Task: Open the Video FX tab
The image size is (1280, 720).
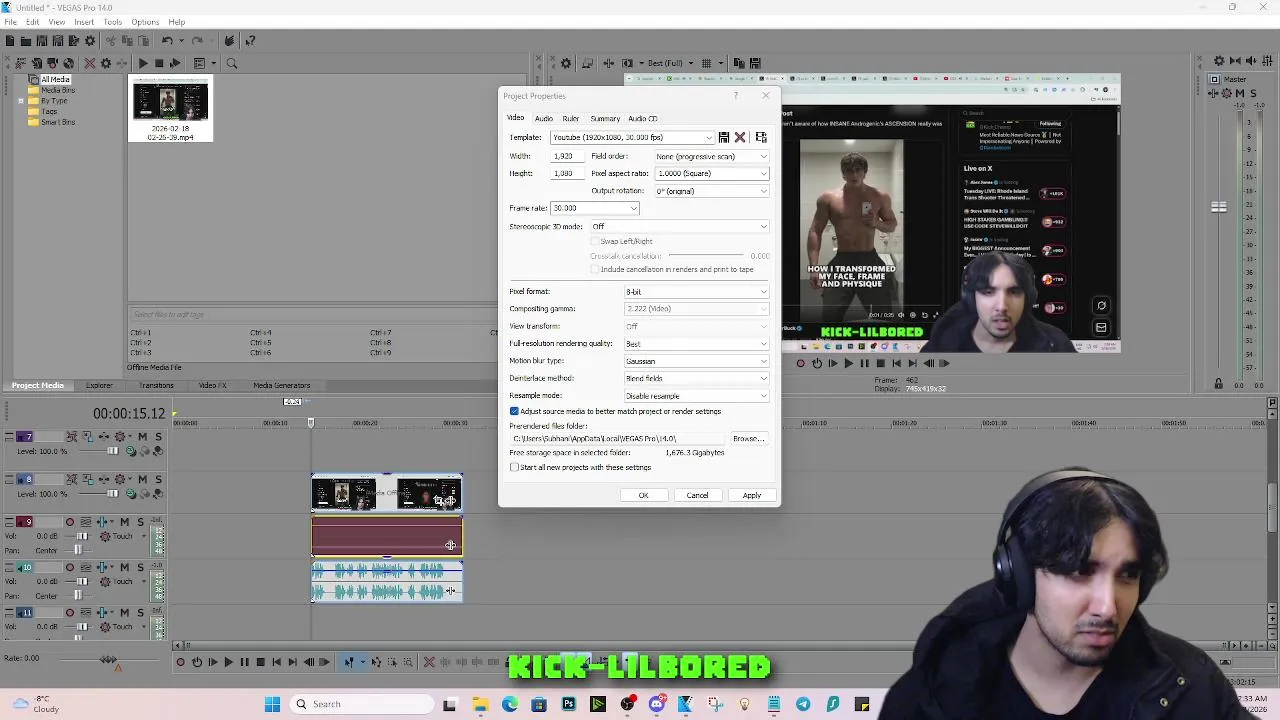Action: (212, 385)
